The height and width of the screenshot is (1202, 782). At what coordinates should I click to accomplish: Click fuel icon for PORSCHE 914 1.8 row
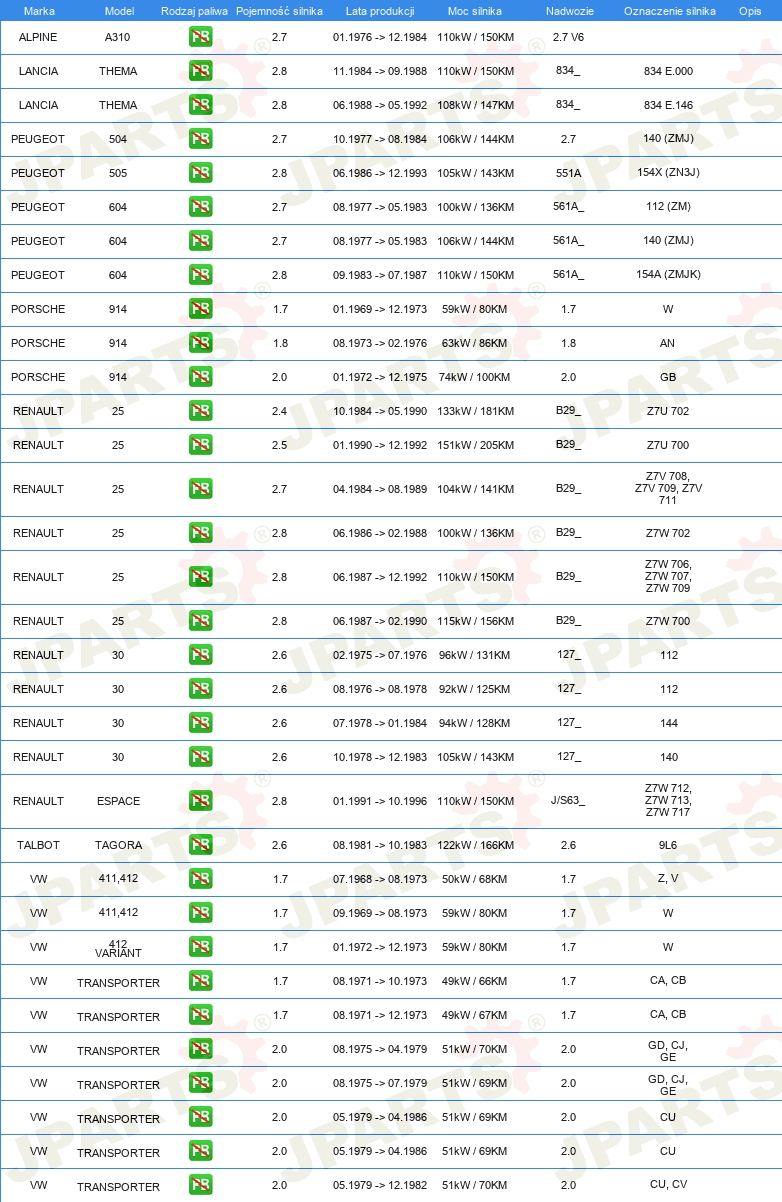point(200,343)
